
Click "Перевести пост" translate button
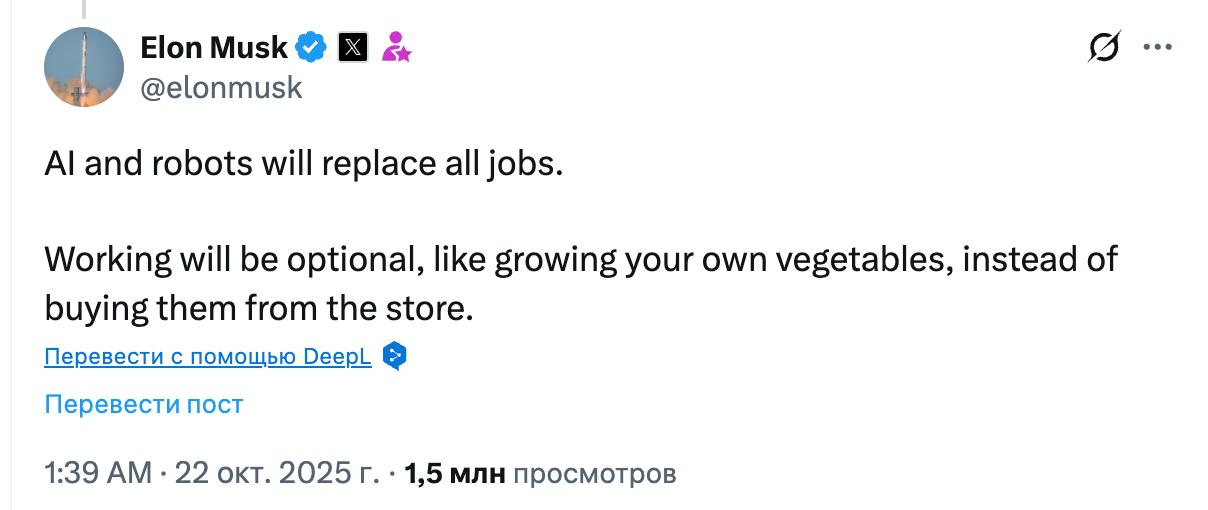pos(144,404)
